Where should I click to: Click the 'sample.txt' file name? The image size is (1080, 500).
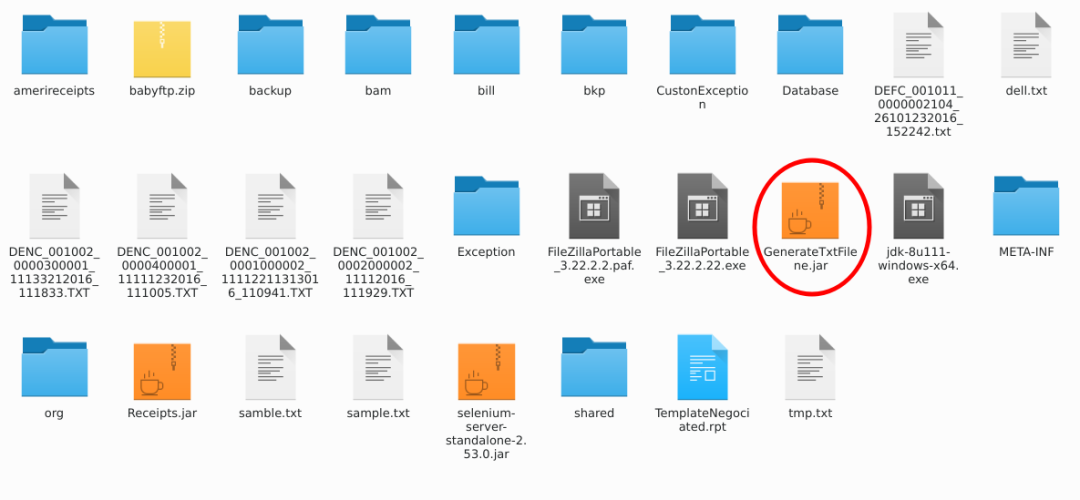click(378, 413)
